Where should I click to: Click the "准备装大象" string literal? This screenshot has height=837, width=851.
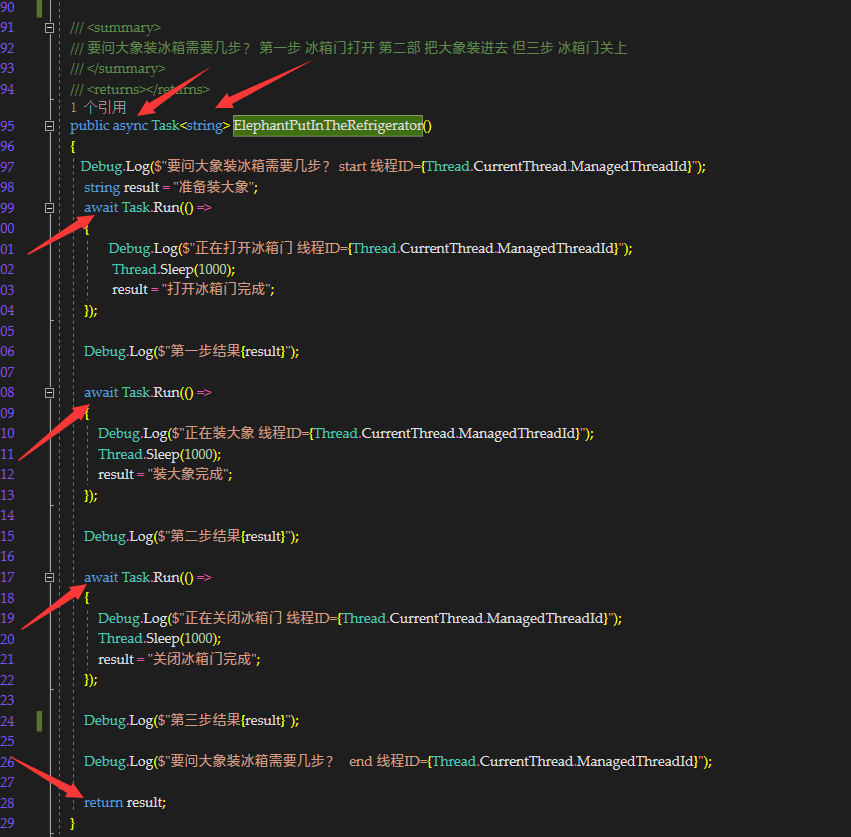pos(216,188)
